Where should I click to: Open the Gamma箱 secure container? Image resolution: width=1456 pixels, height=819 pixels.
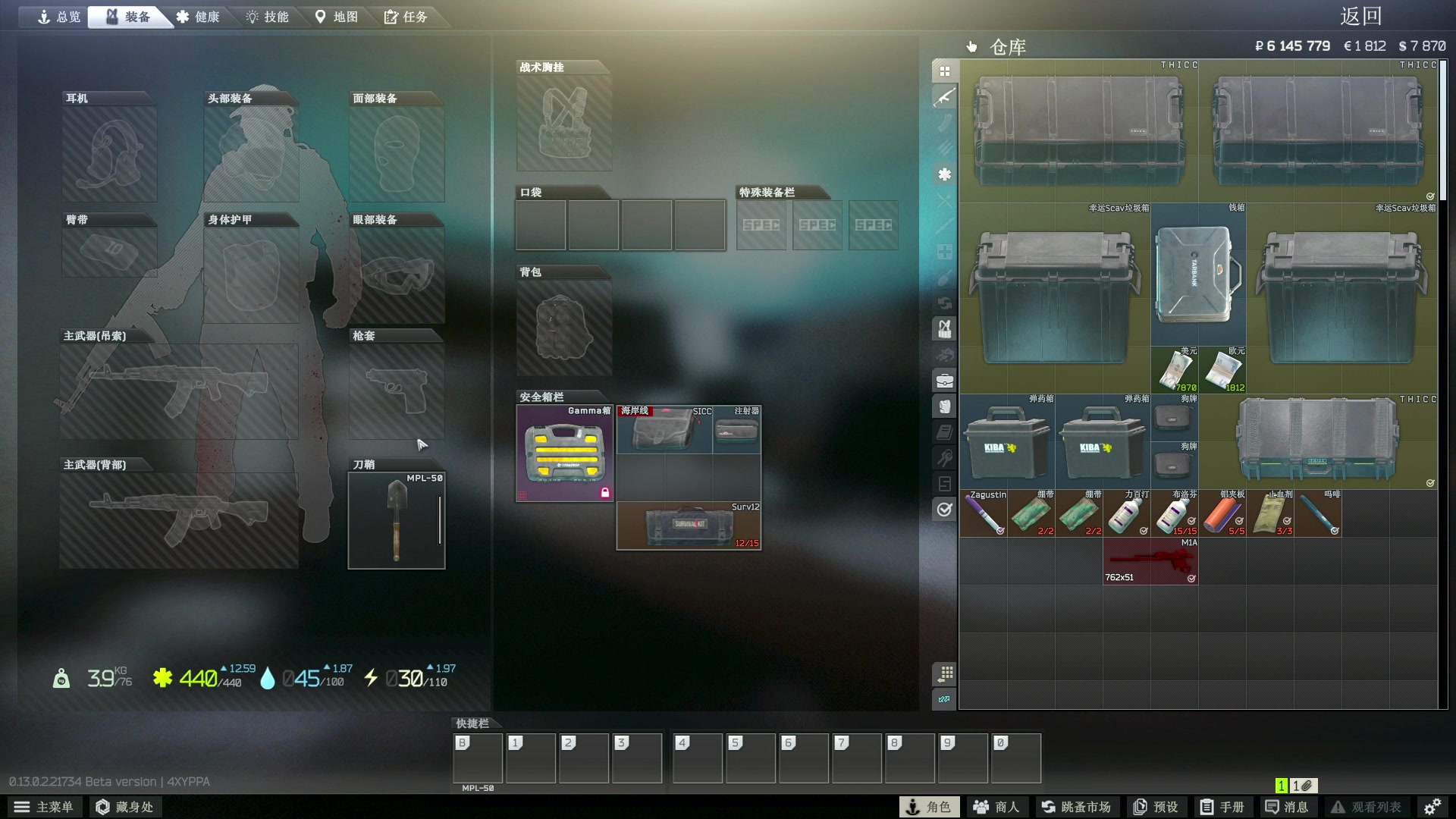565,453
